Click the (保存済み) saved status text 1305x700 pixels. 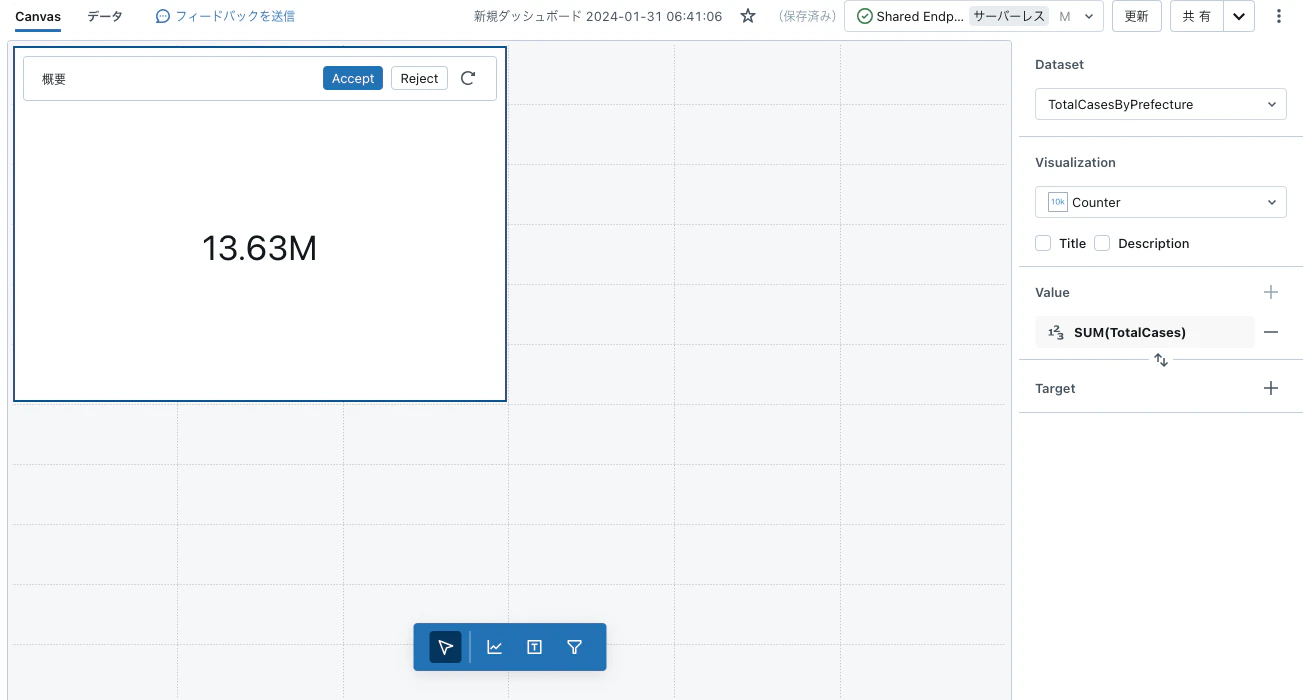coord(807,16)
